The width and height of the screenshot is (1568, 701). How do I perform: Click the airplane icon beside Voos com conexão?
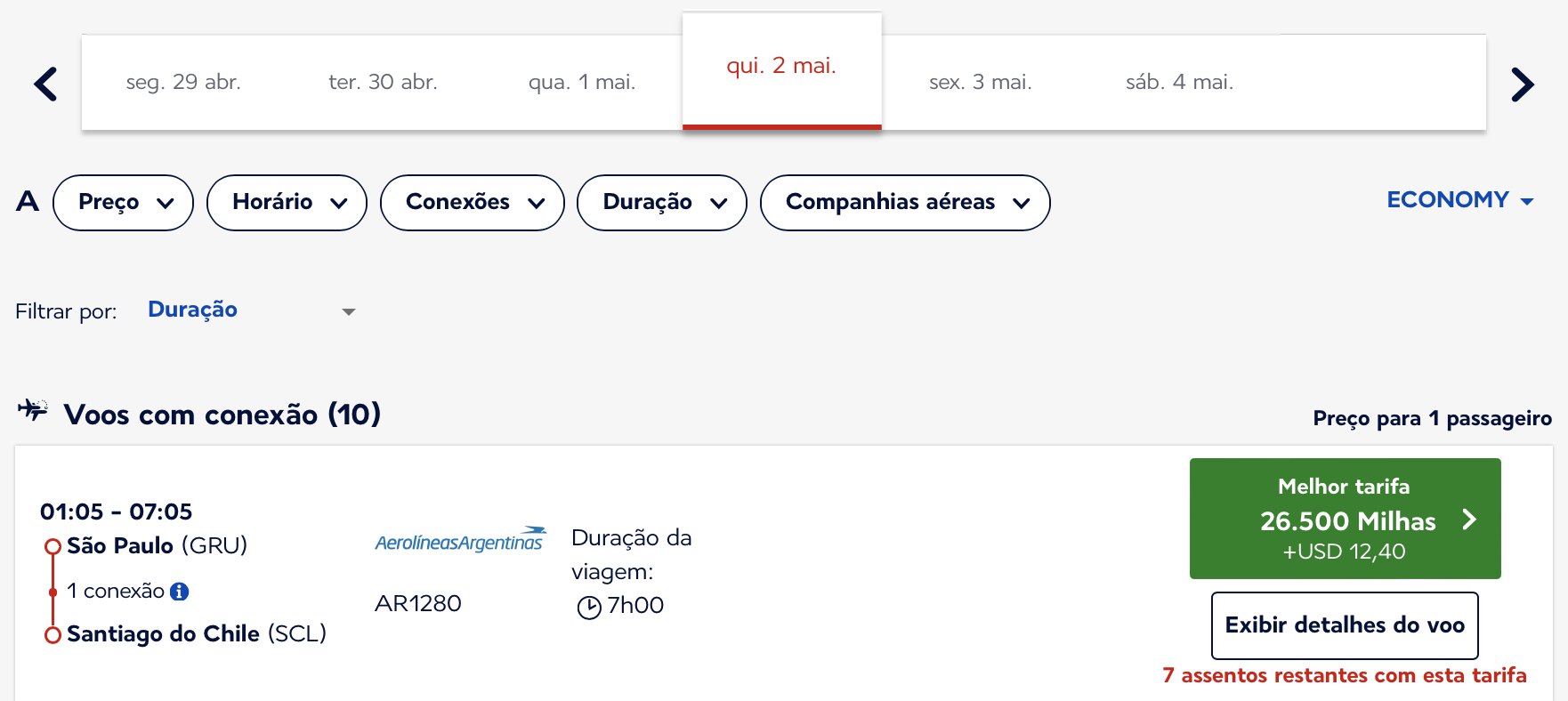33,410
